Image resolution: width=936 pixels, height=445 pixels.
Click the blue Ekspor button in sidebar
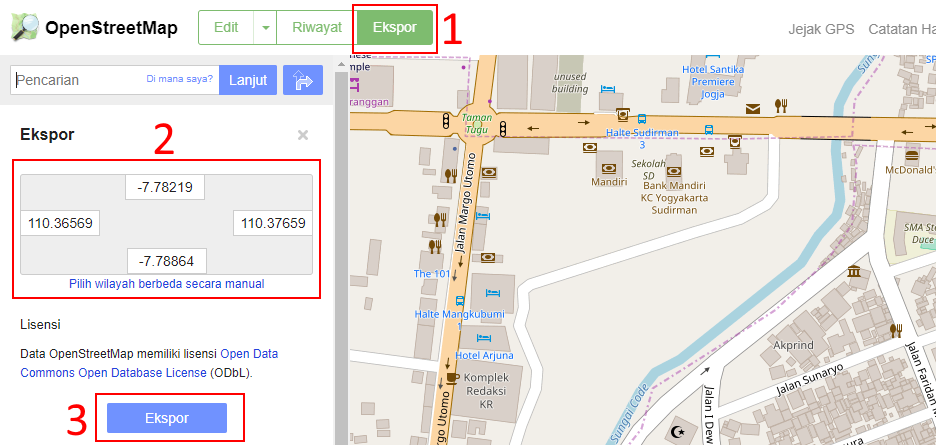(x=167, y=418)
